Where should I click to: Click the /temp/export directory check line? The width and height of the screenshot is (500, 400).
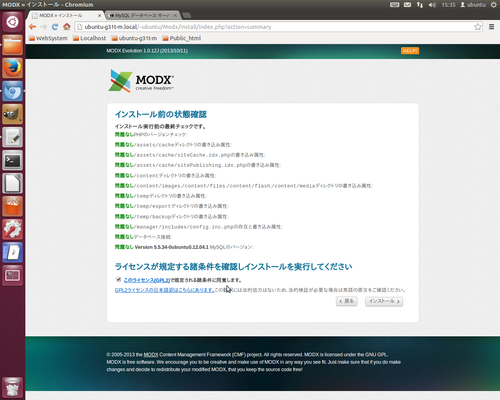pos(172,206)
